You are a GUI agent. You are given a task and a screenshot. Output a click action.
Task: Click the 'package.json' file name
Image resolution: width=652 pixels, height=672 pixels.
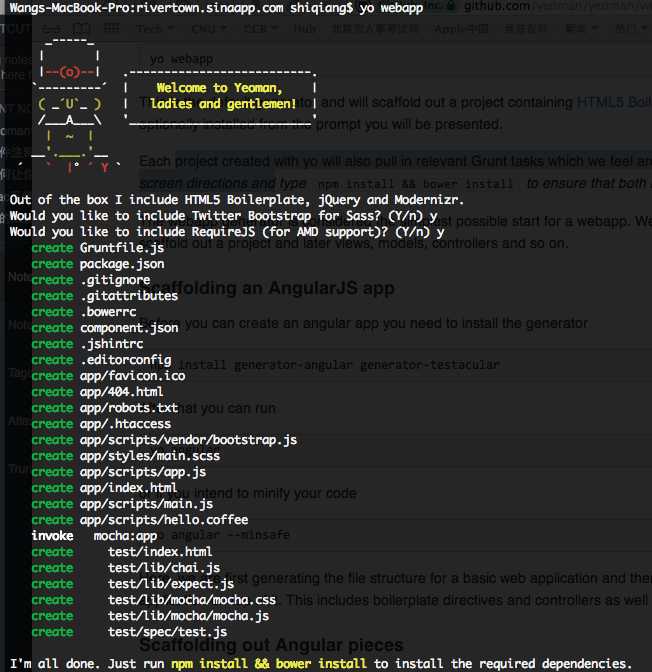click(122, 264)
